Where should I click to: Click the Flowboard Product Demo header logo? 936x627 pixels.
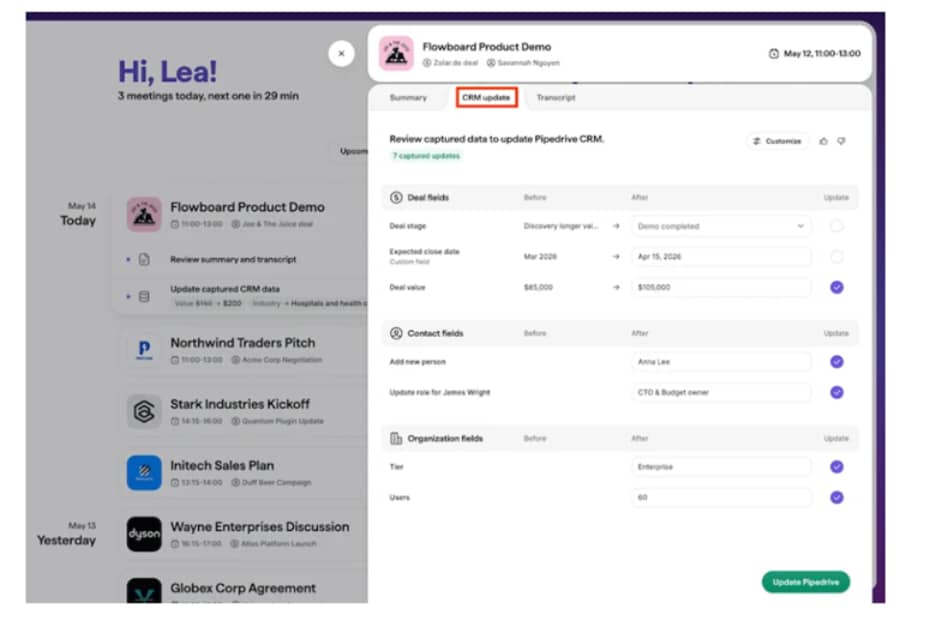(x=396, y=53)
